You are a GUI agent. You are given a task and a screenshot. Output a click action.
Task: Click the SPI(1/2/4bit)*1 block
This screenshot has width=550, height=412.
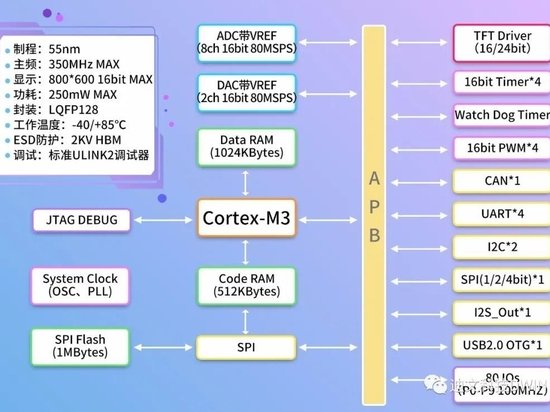coord(502,280)
